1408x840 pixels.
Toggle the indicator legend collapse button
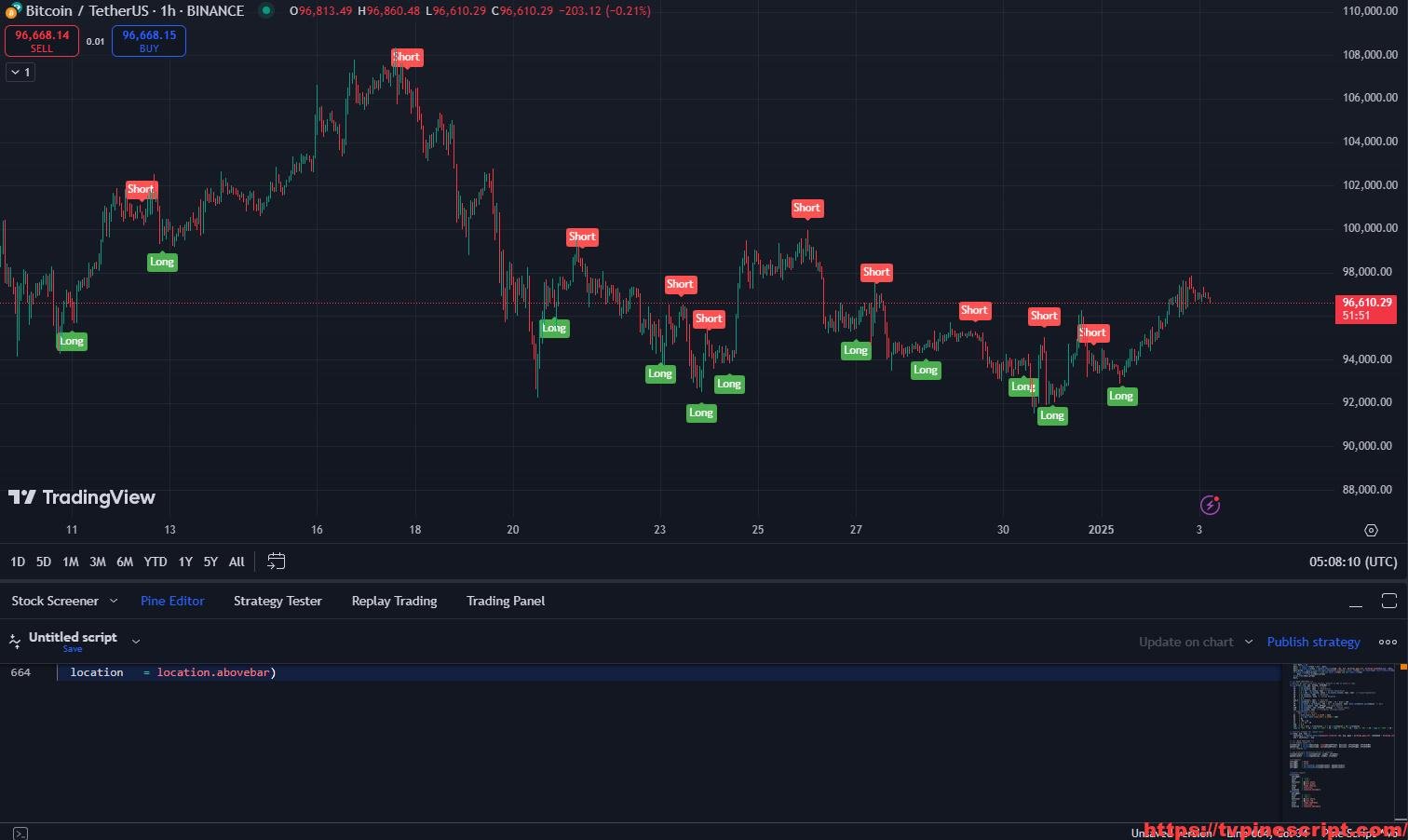pyautogui.click(x=20, y=72)
